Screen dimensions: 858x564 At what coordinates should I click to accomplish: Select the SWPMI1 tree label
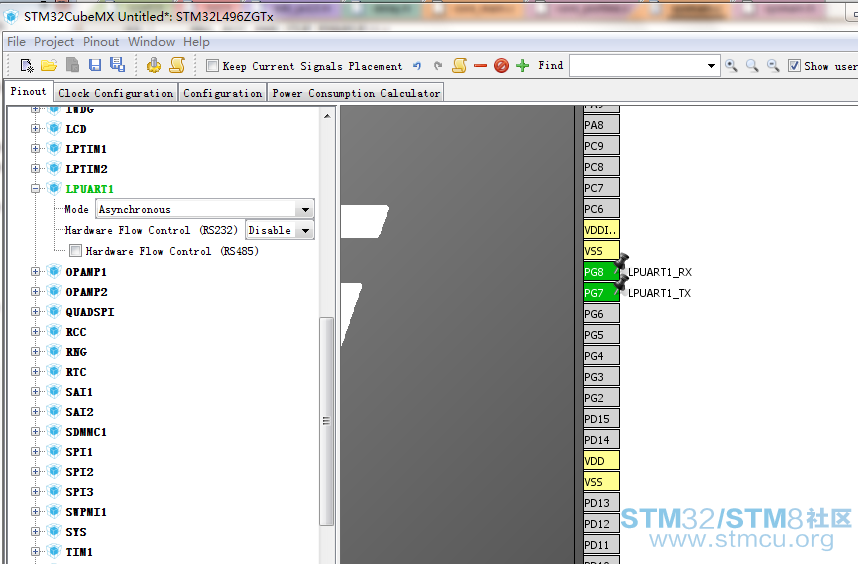(86, 511)
